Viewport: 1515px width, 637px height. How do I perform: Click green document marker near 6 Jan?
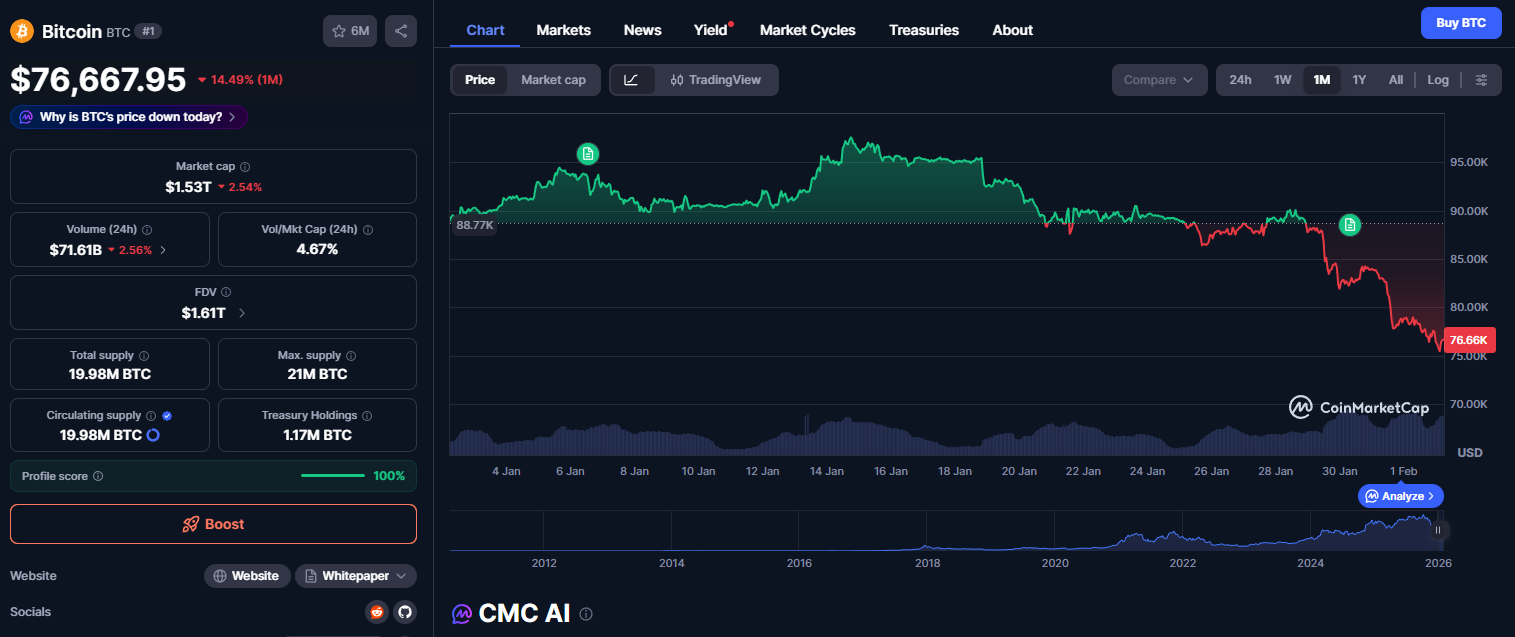(588, 153)
